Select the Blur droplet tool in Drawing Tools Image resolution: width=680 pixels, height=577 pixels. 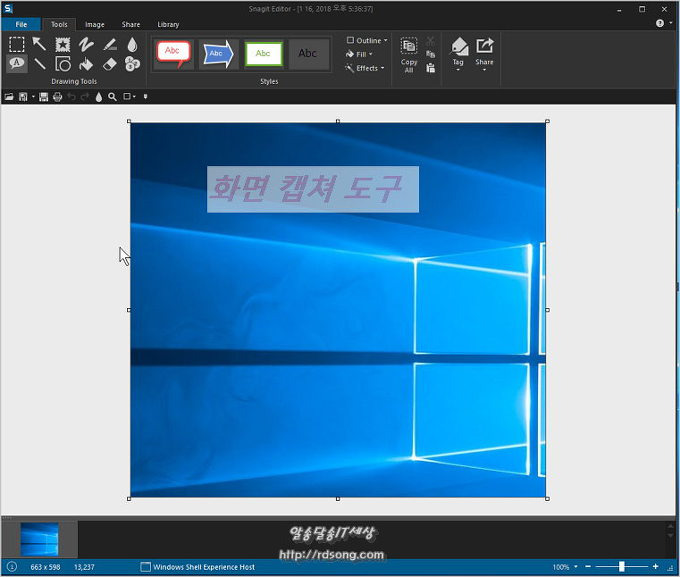(132, 44)
